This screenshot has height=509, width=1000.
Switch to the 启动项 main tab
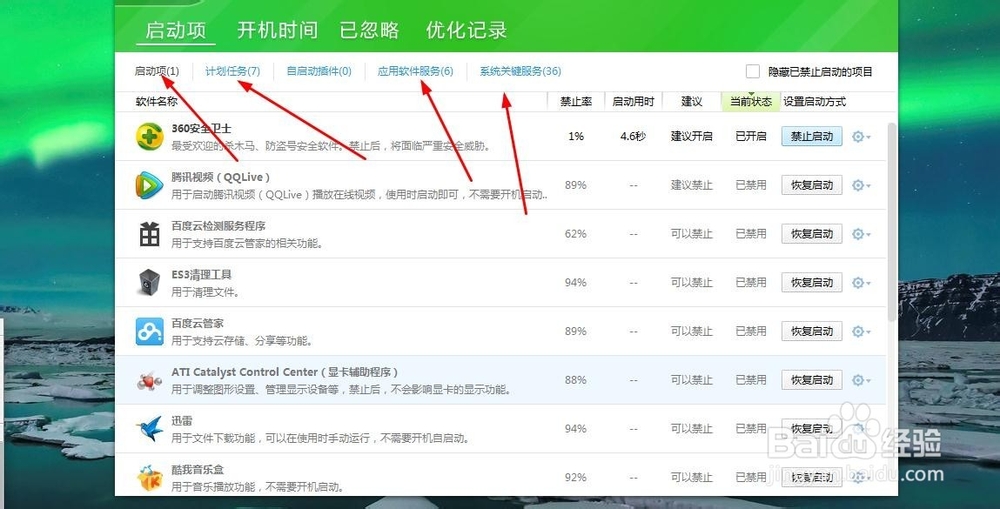176,30
